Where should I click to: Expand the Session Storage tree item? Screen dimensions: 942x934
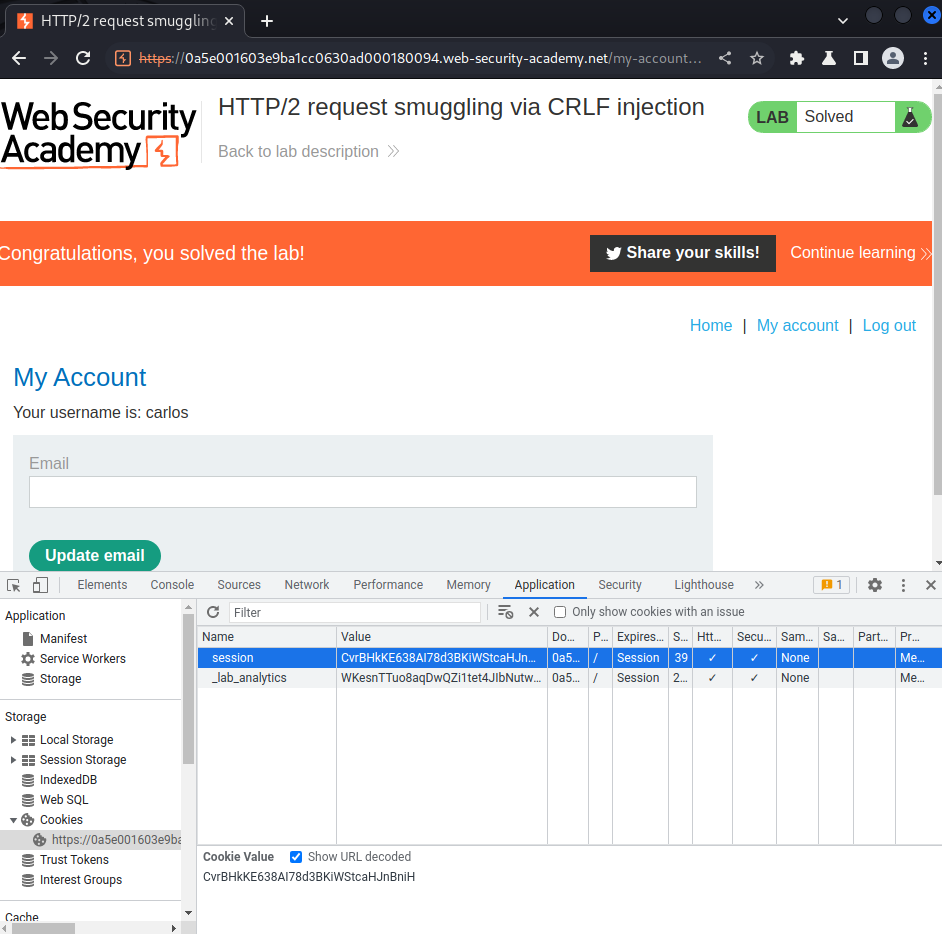(x=13, y=760)
